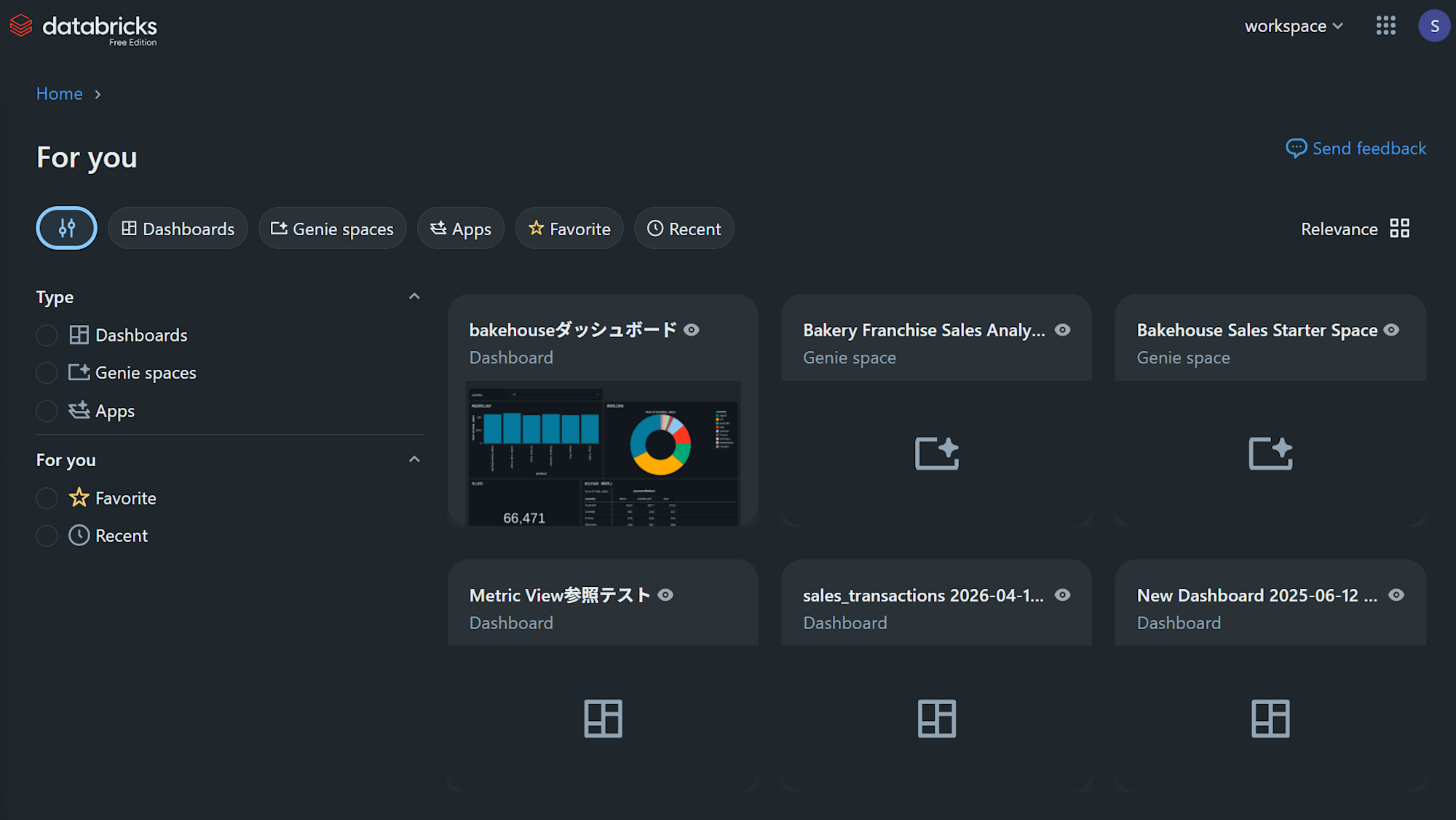The height and width of the screenshot is (820, 1456).
Task: Click Genie space icon in Bakery Franchise card
Action: click(936, 453)
